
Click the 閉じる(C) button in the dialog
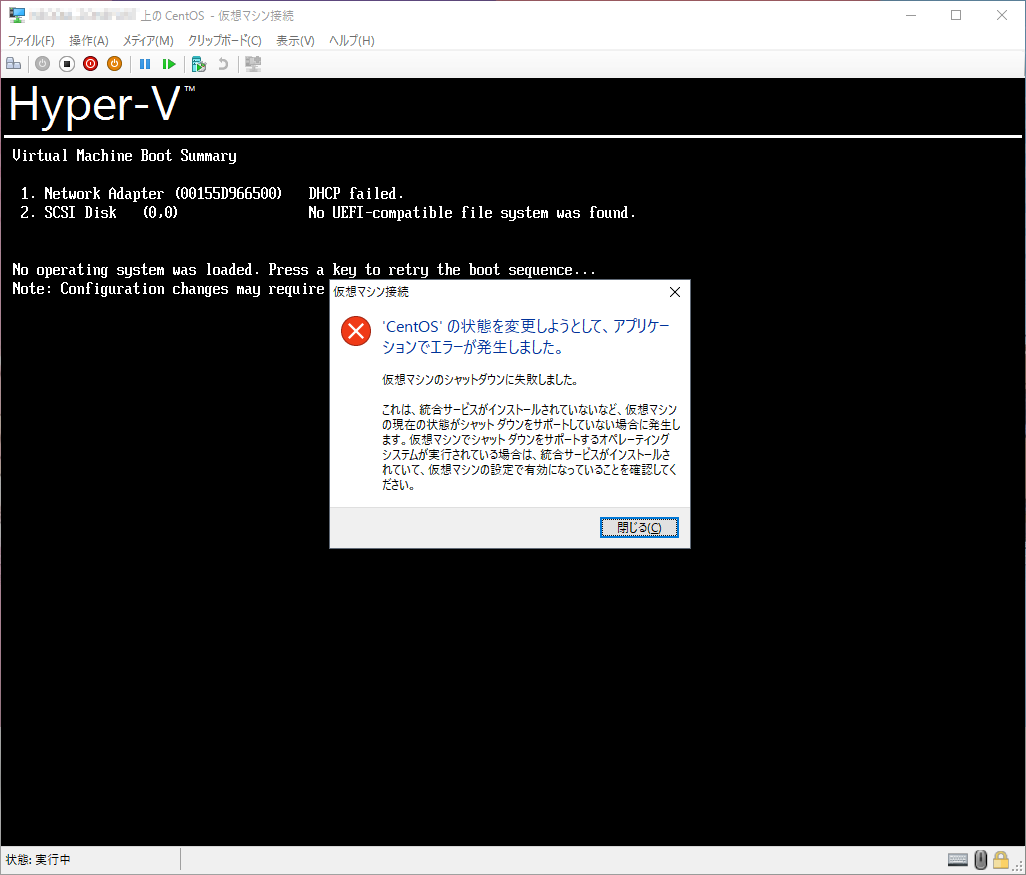point(639,527)
